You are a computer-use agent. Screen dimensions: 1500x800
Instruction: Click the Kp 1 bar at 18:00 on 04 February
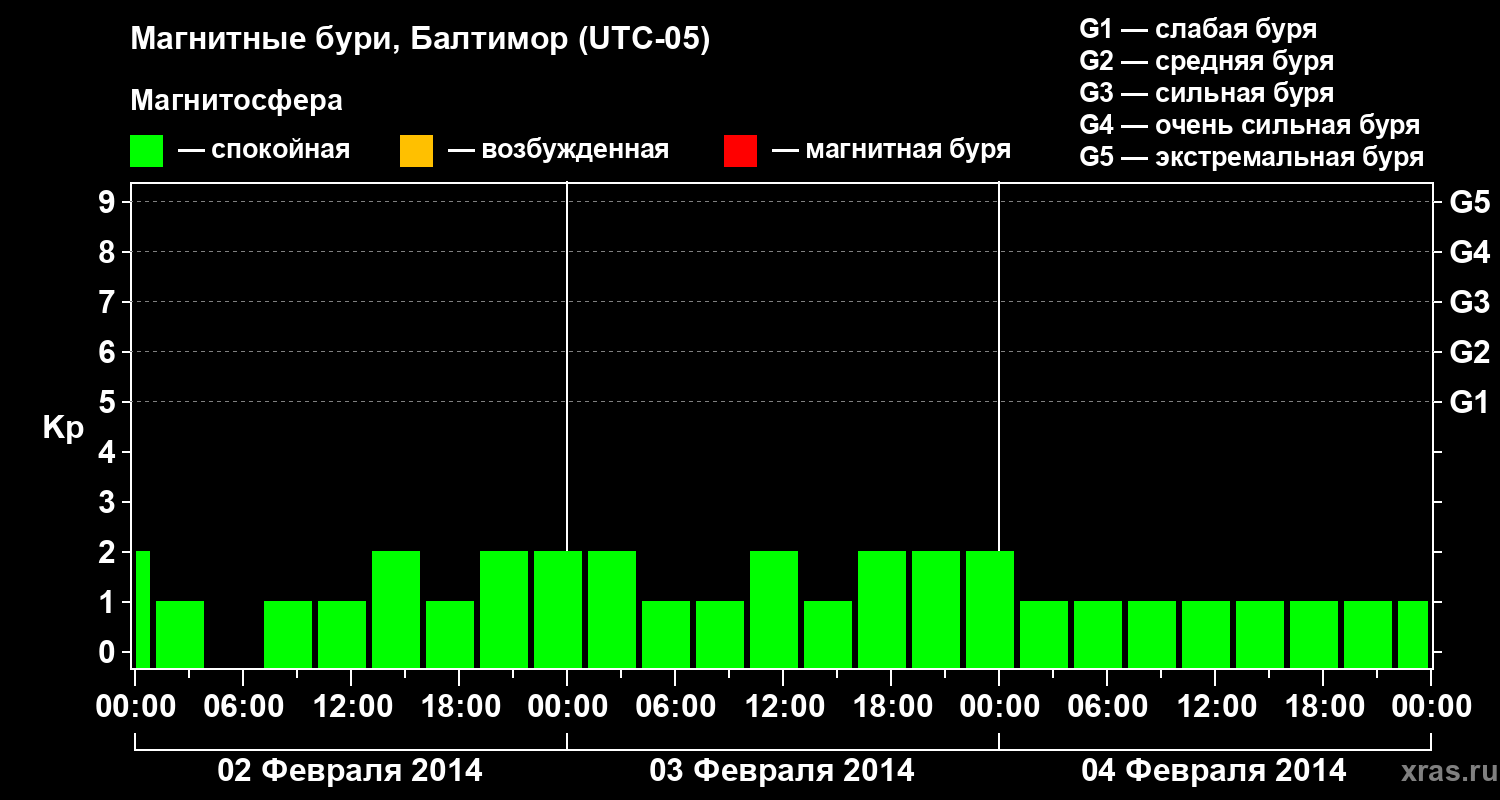[1314, 634]
